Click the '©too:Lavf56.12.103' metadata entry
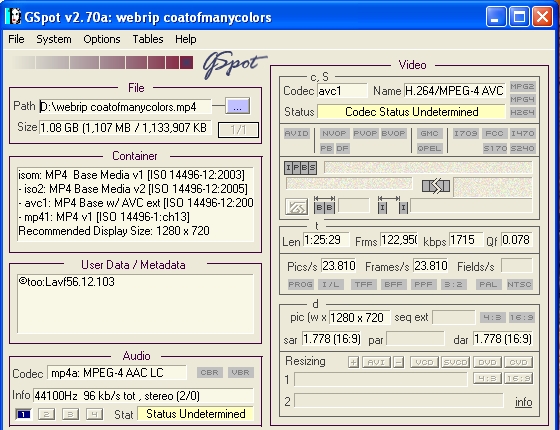Viewport: 560px width, 430px height. [66, 282]
